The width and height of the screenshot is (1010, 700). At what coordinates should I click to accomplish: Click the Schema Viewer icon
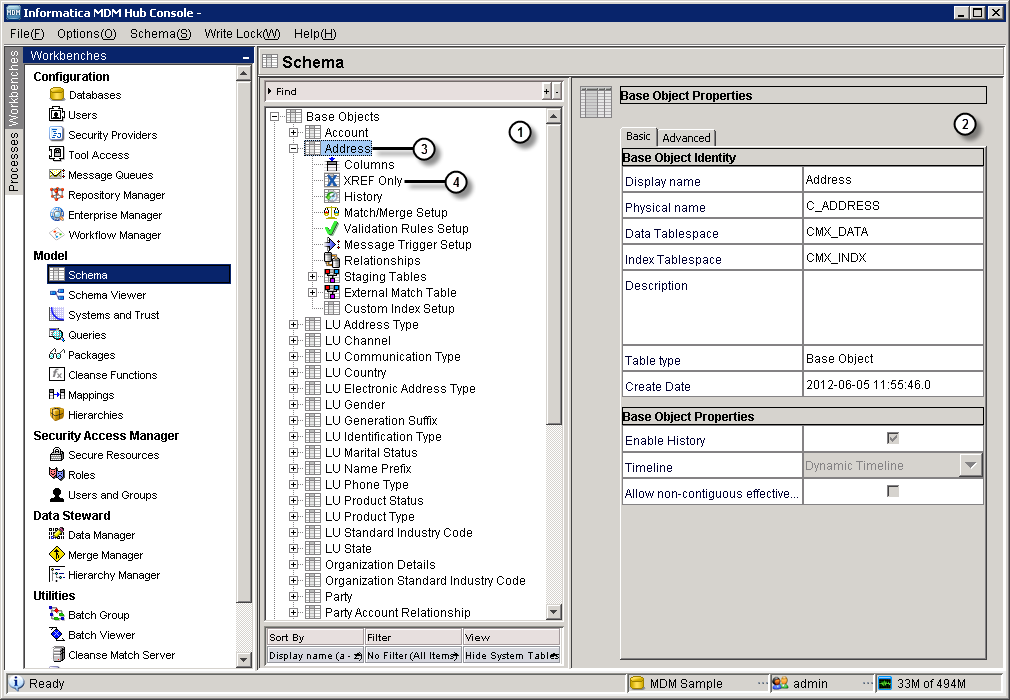point(57,294)
